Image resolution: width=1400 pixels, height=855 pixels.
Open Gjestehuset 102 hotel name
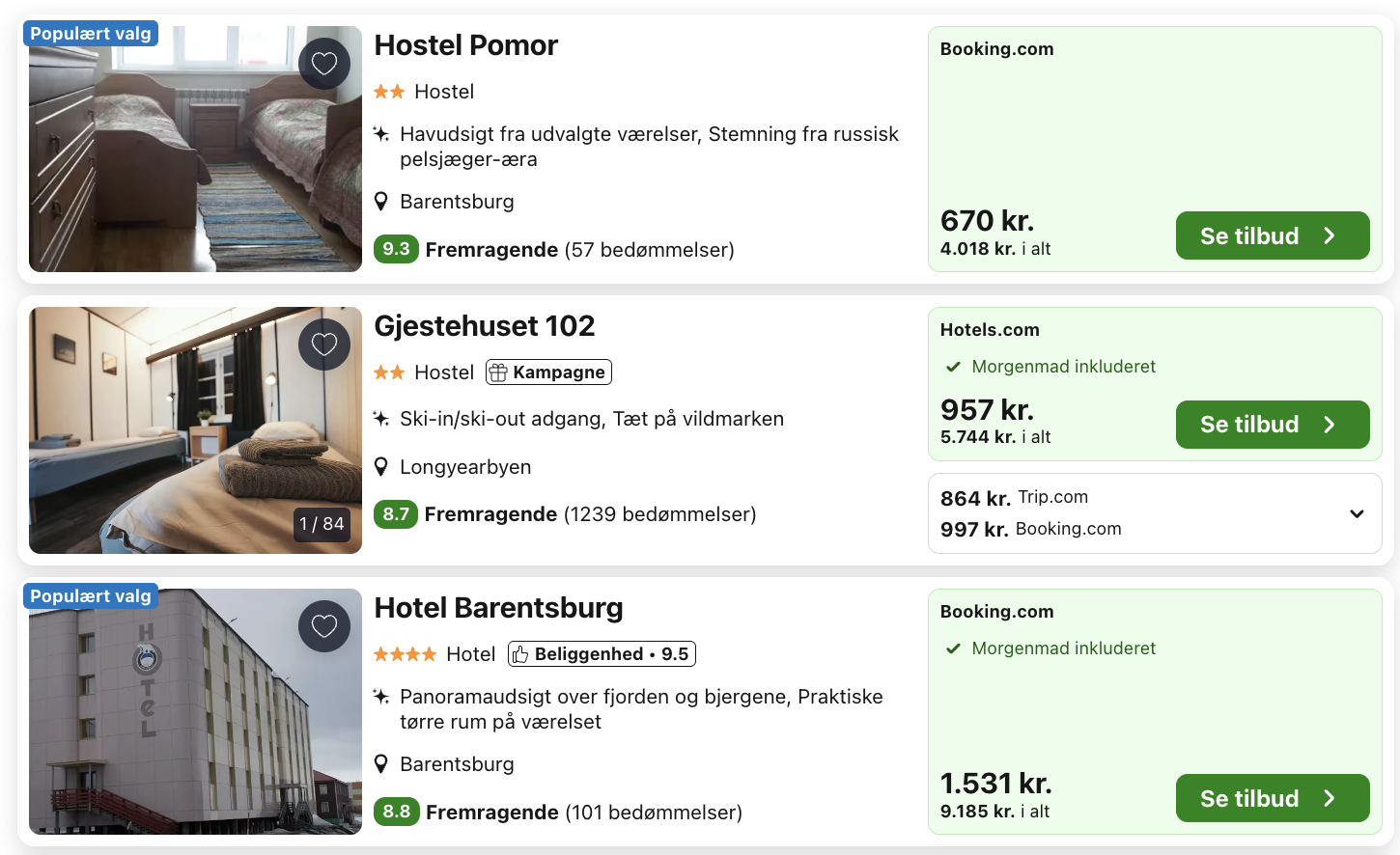click(484, 326)
